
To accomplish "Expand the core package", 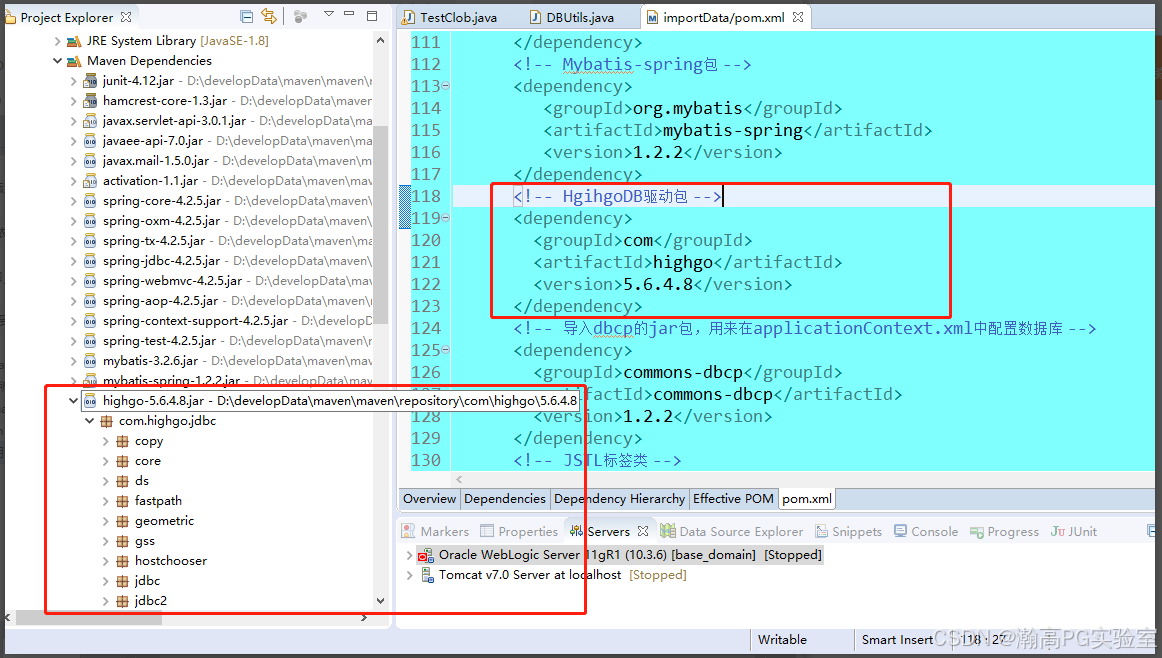I will point(105,461).
